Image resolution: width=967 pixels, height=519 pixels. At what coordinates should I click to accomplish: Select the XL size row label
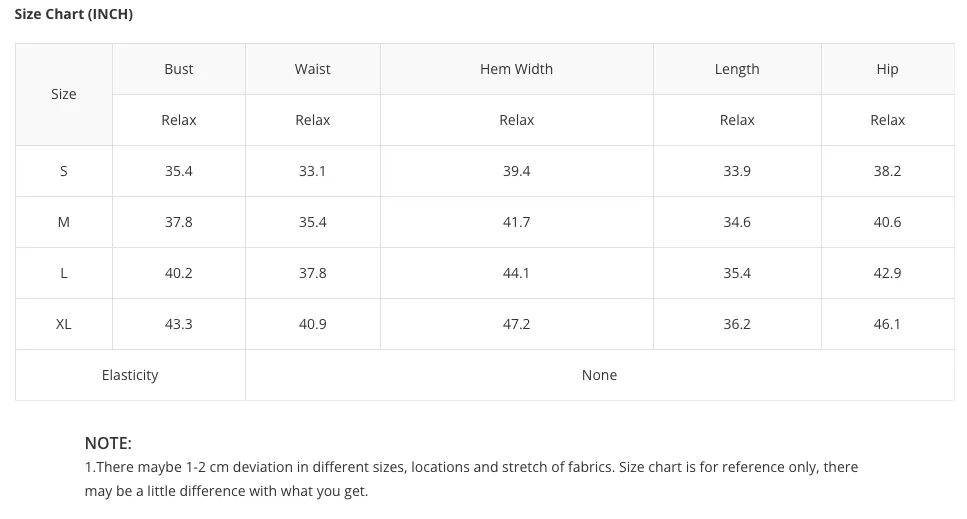tap(64, 324)
